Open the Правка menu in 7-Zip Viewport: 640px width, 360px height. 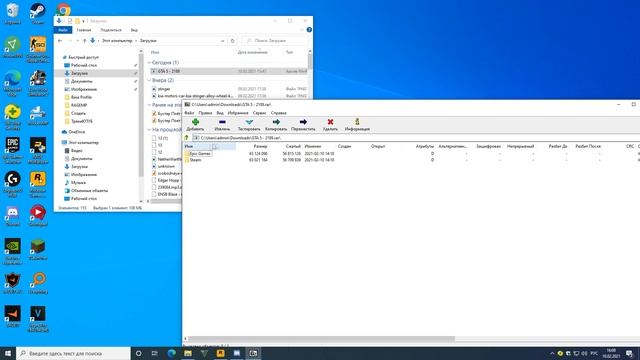(x=205, y=113)
